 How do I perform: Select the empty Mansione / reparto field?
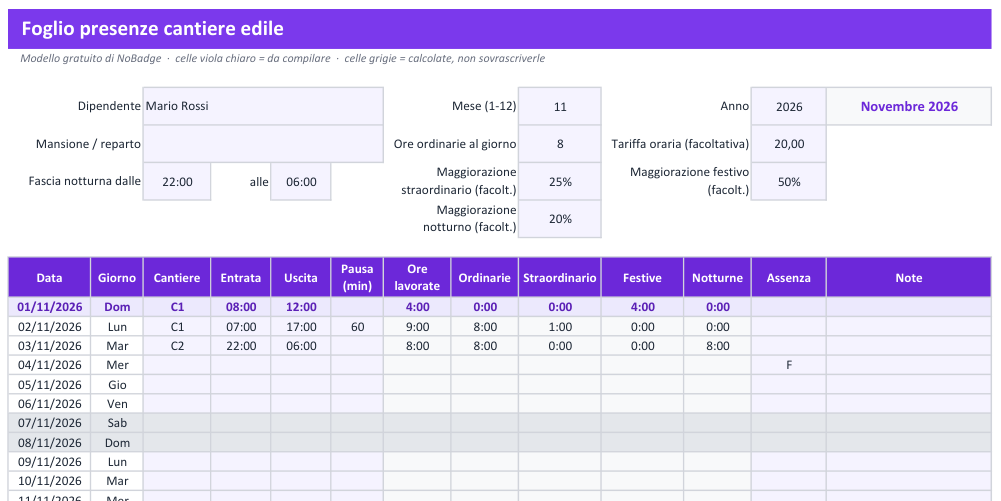263,144
